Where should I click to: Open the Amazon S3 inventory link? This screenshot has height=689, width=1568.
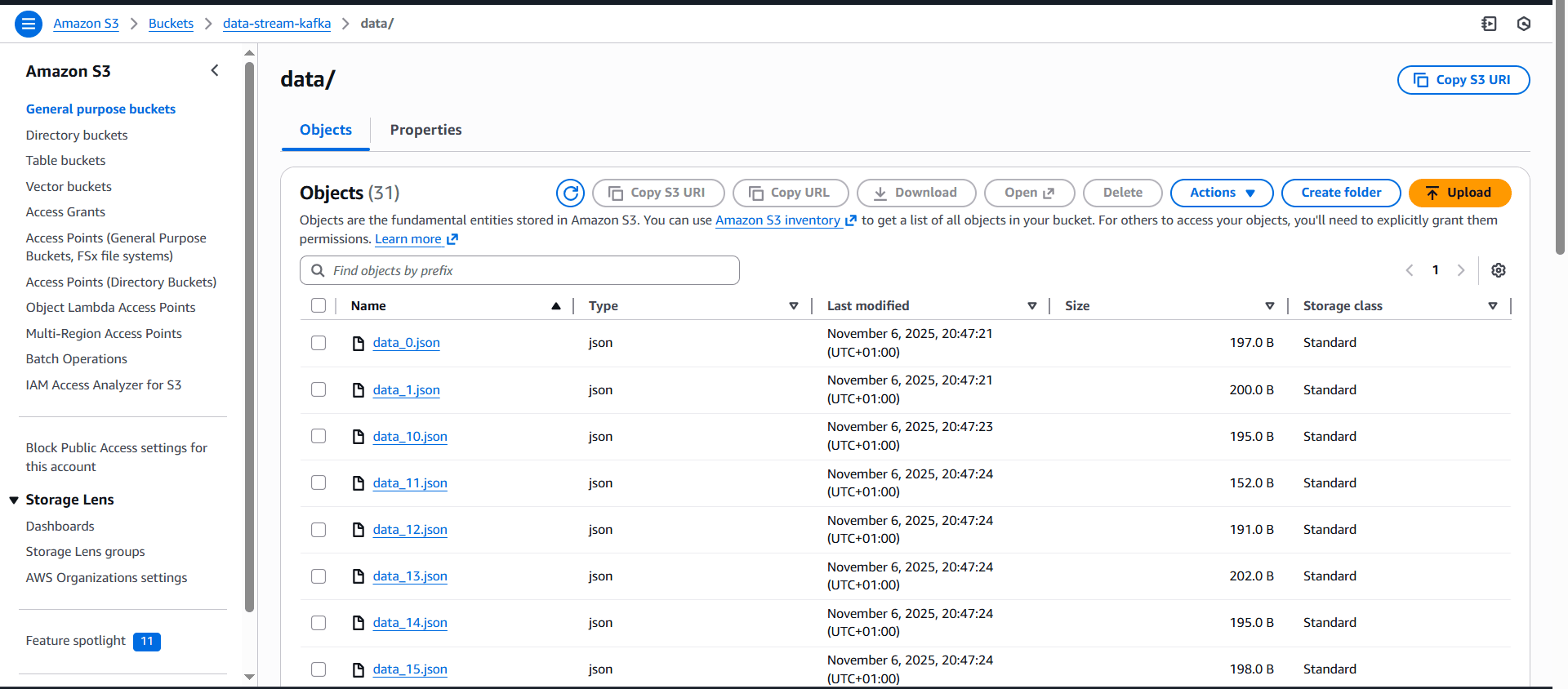[777, 220]
